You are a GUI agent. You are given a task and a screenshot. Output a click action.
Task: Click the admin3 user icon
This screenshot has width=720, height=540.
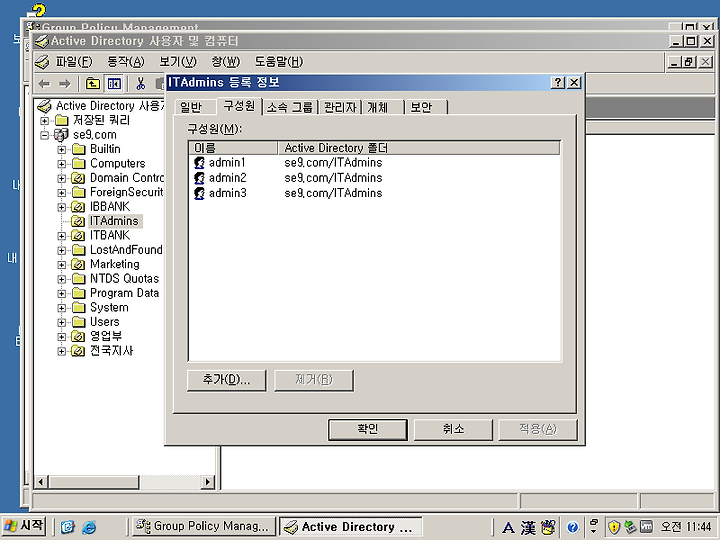199,193
